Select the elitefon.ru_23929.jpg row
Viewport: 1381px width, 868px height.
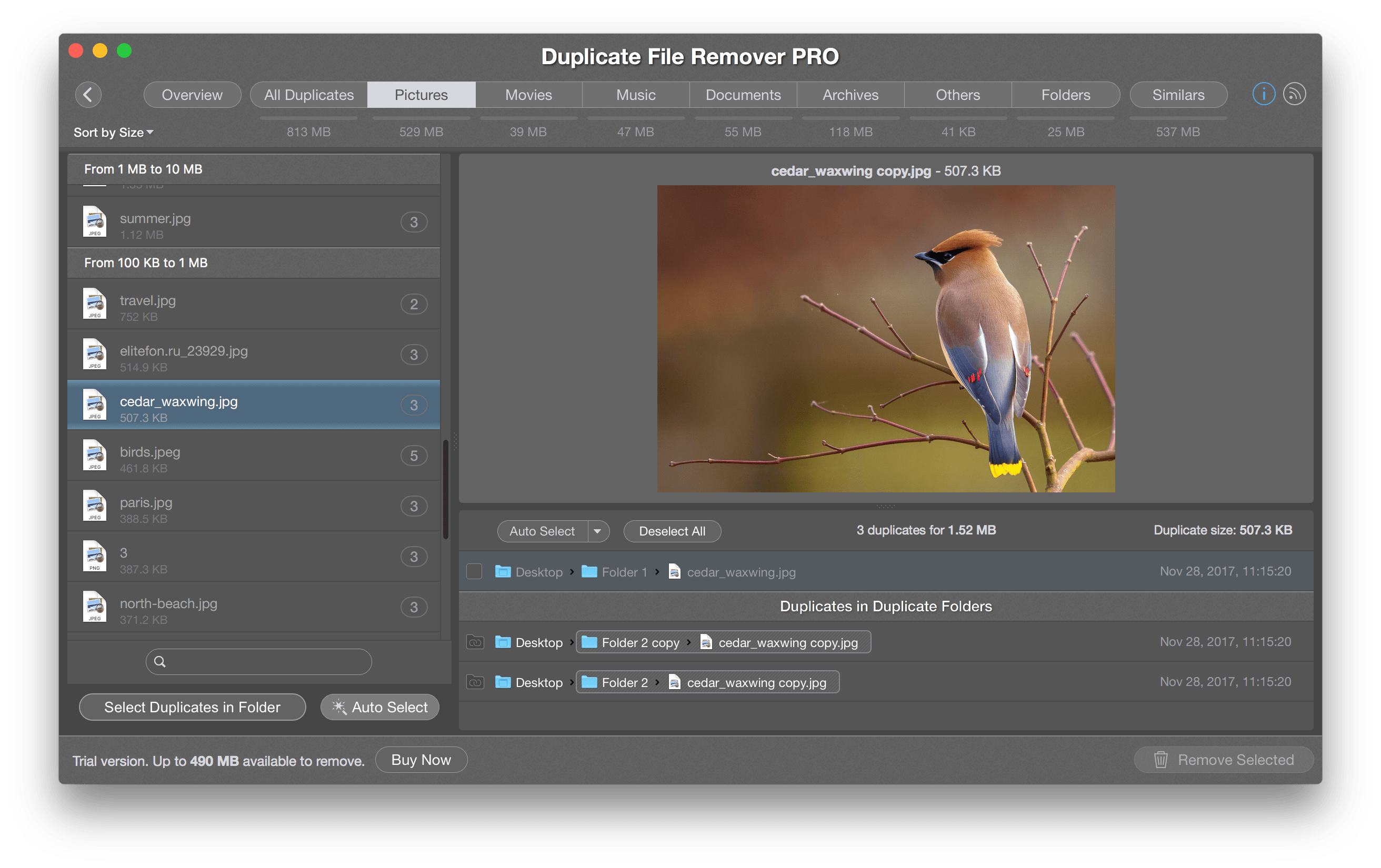tap(254, 355)
